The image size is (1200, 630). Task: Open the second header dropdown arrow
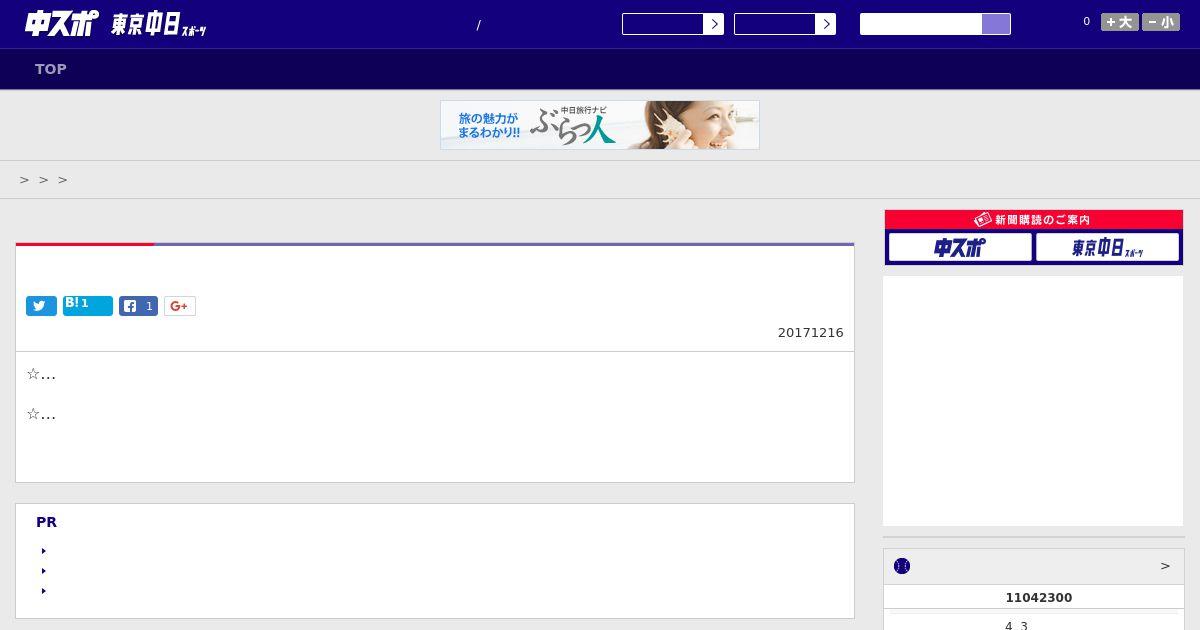(x=825, y=24)
